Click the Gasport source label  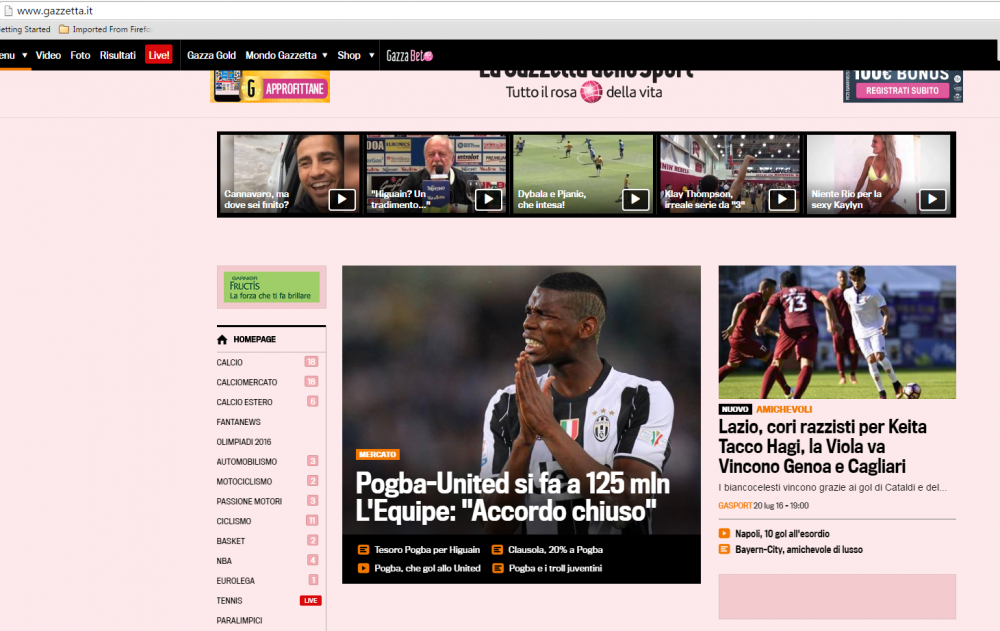point(735,505)
